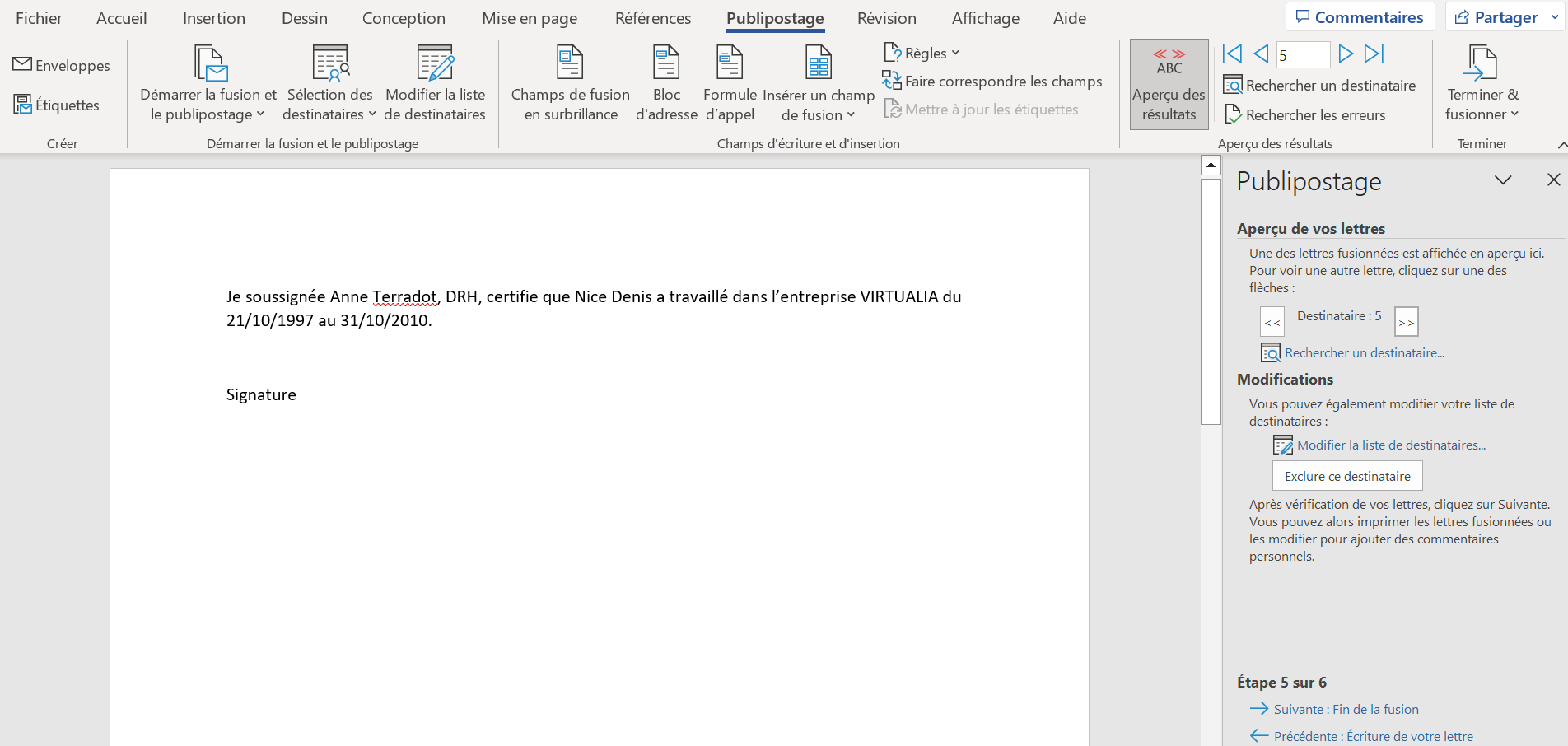
Task: Click Rechercher les erreurs
Action: 1305,115
